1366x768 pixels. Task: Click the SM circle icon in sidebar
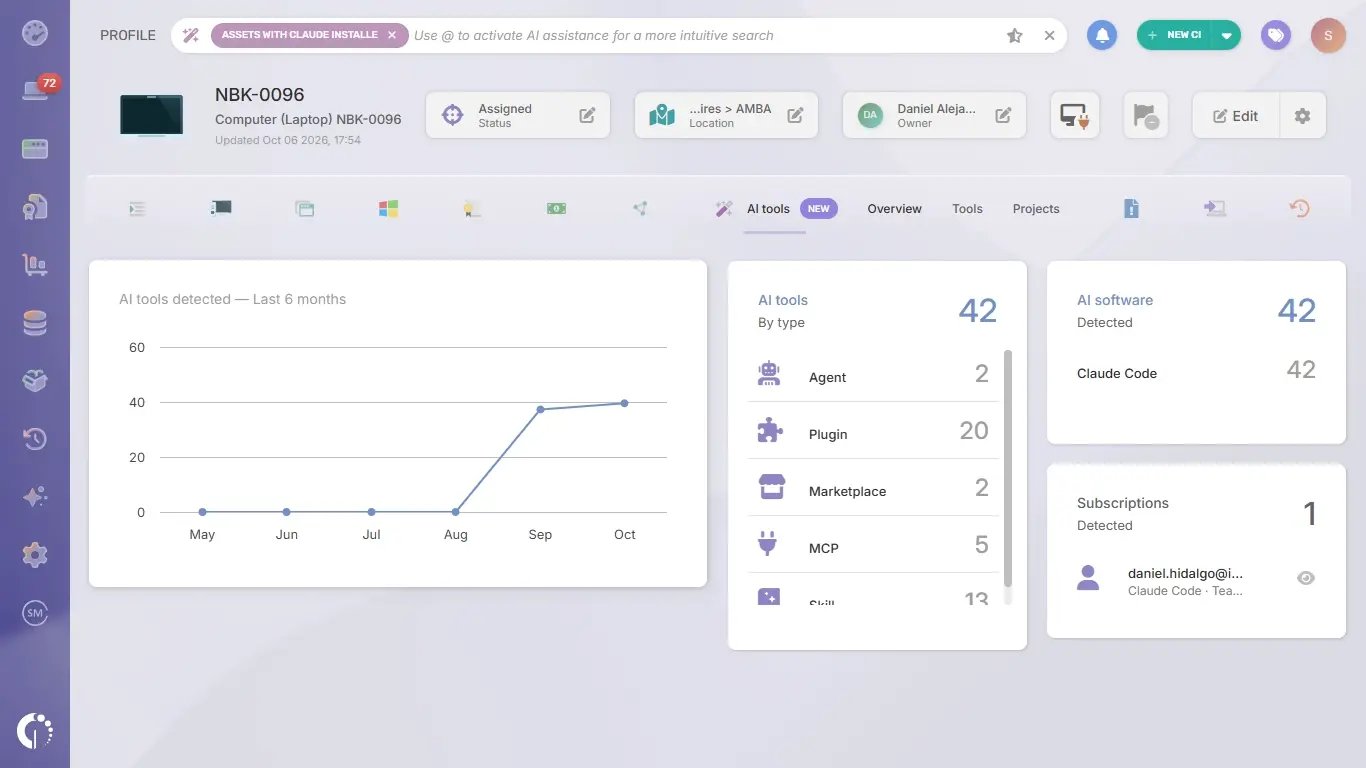click(x=35, y=613)
